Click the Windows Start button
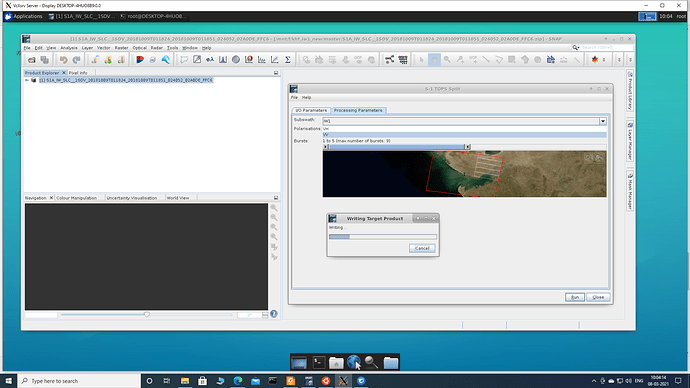690x388 pixels. (9, 381)
